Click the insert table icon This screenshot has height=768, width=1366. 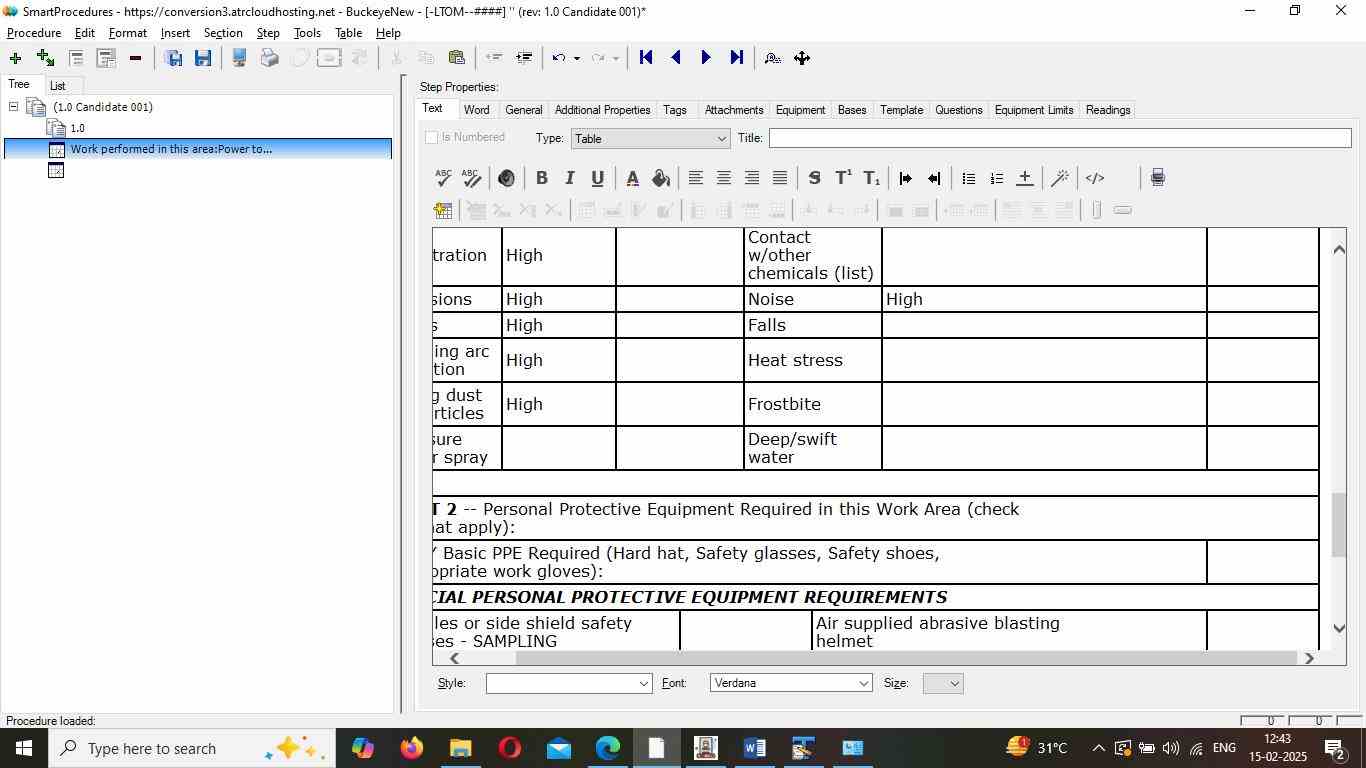(x=443, y=210)
